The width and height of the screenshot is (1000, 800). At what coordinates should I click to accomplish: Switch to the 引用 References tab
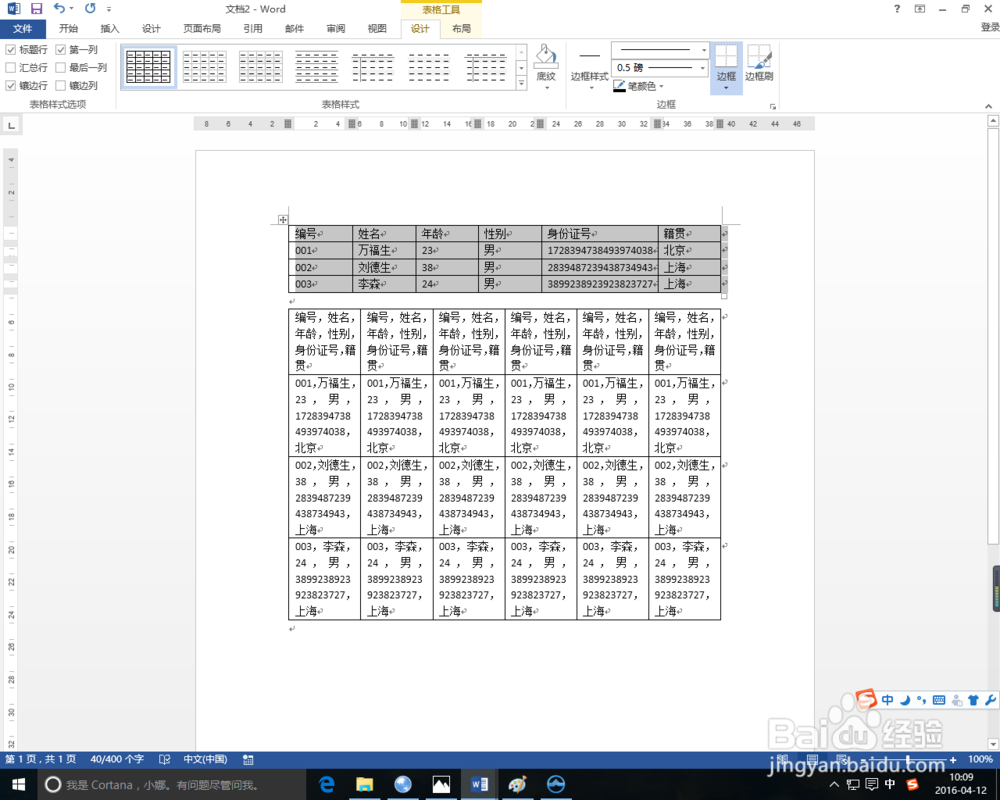253,29
